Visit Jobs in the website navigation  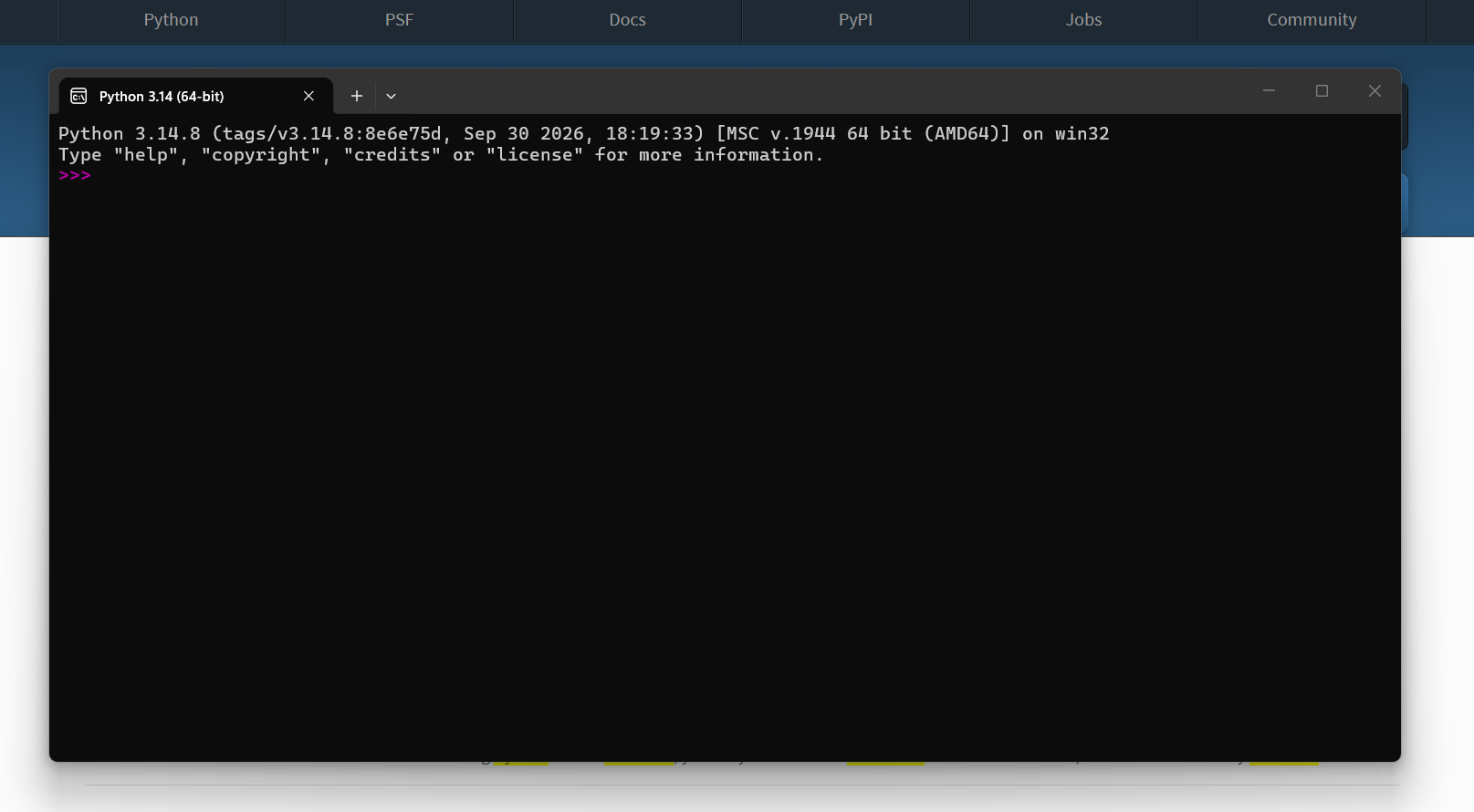coord(1083,20)
